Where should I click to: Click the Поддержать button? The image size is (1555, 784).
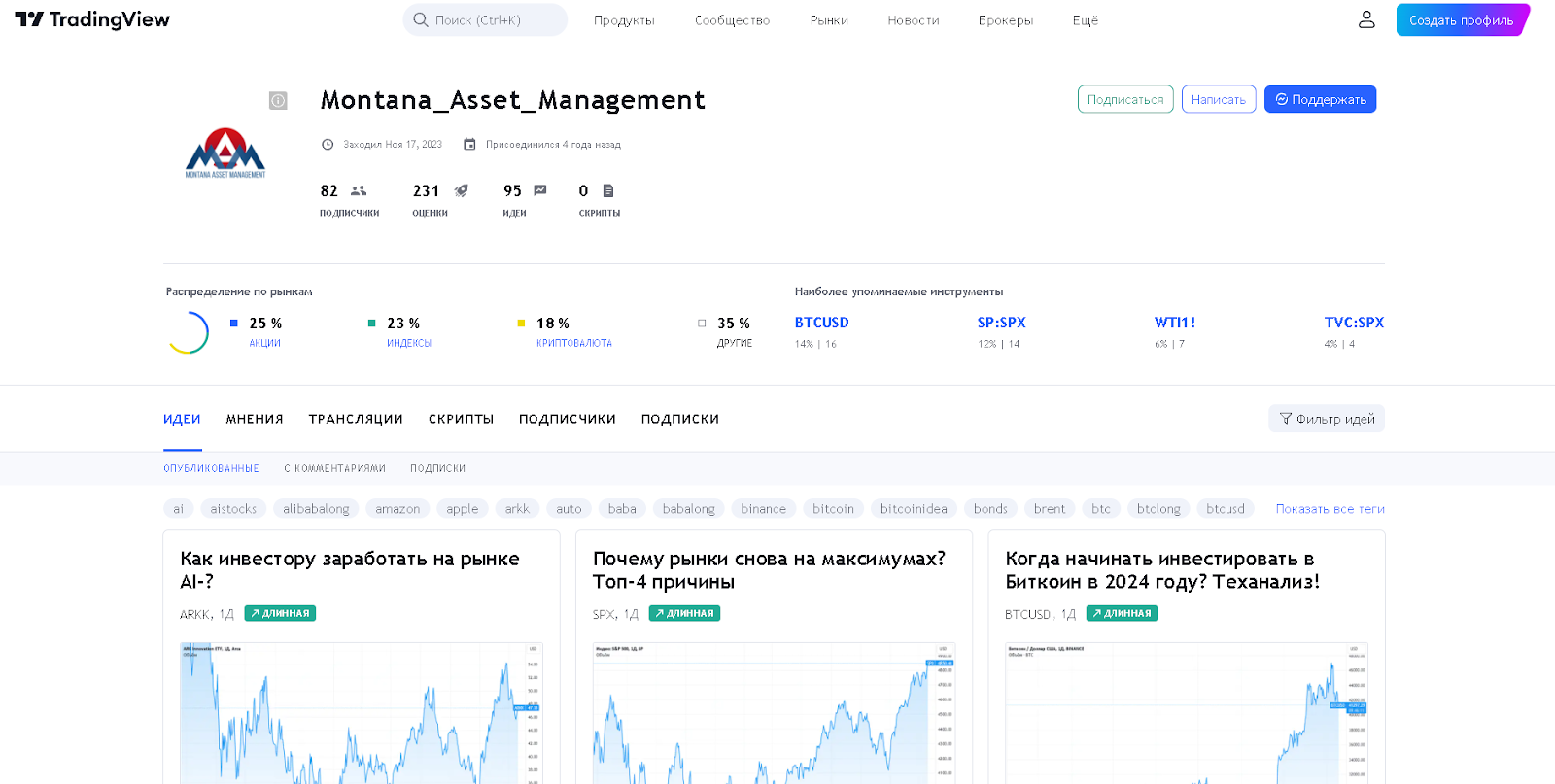pos(1320,99)
